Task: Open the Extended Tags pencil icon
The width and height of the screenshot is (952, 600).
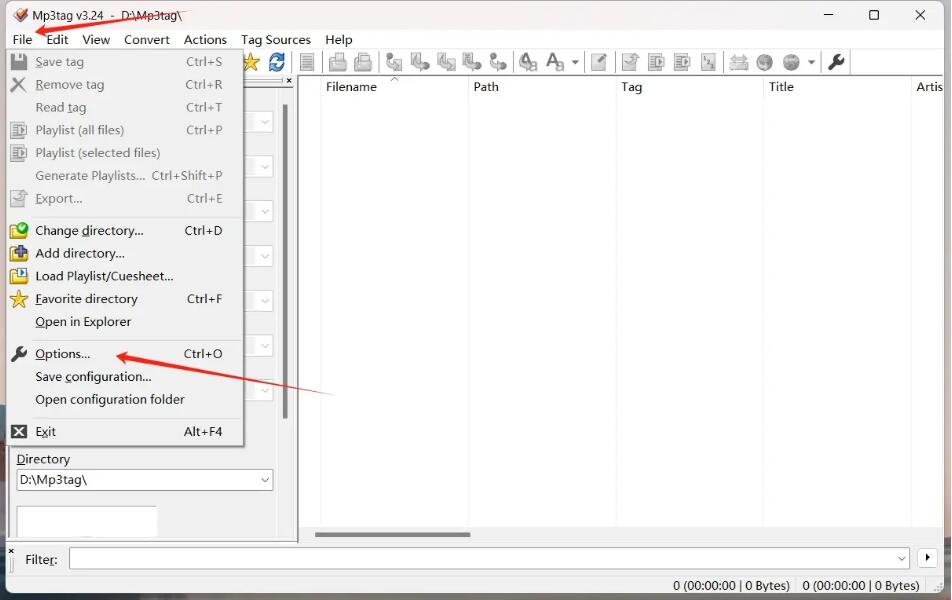Action: coord(599,62)
